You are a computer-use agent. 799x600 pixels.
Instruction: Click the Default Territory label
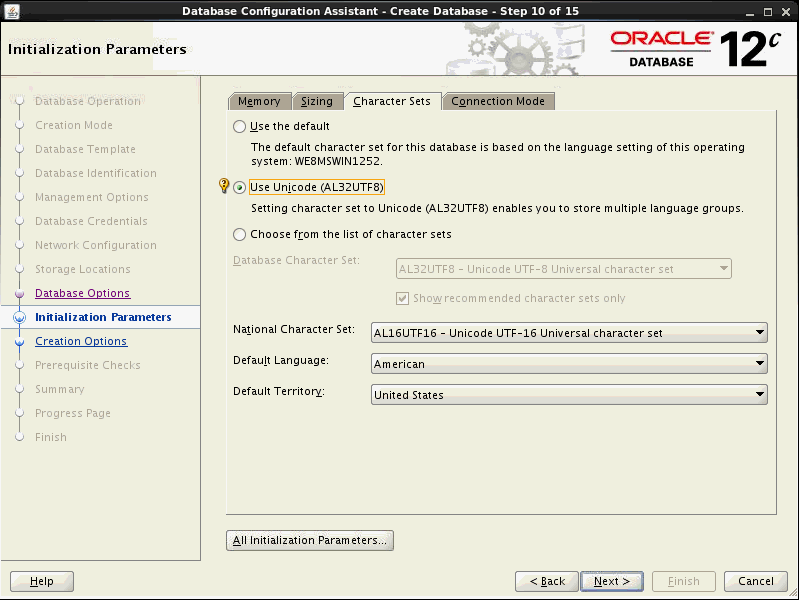(279, 391)
